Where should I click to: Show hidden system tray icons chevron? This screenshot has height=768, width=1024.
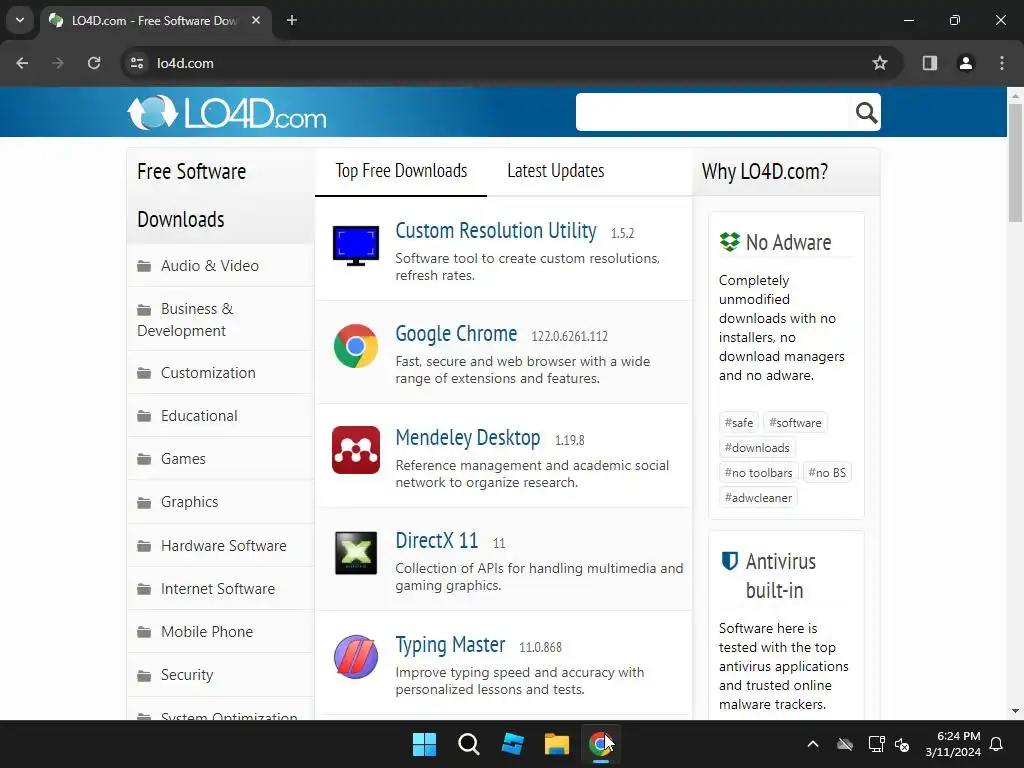pos(813,744)
